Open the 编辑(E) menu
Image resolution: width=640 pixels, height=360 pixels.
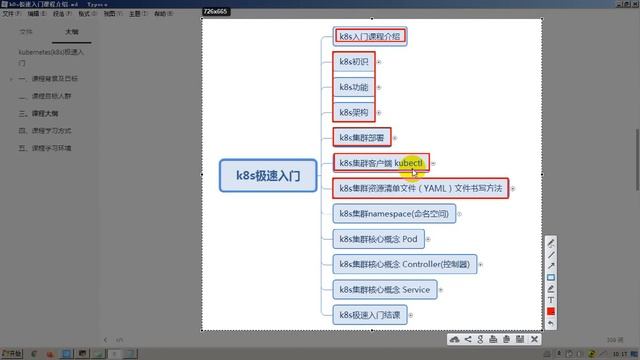point(36,14)
